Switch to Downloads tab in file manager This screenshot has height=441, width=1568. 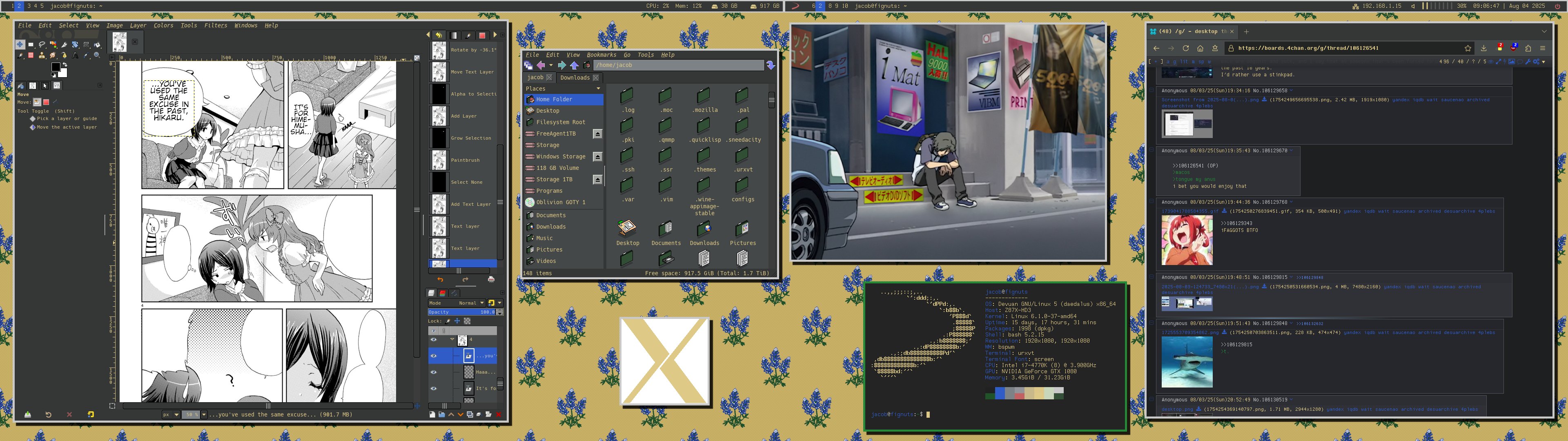coord(575,78)
